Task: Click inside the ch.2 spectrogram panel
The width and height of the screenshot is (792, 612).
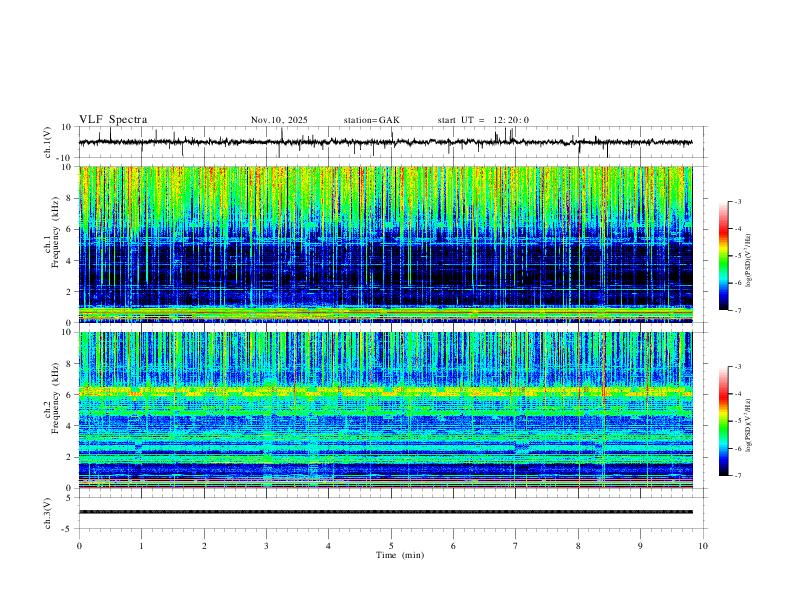Action: (x=386, y=410)
